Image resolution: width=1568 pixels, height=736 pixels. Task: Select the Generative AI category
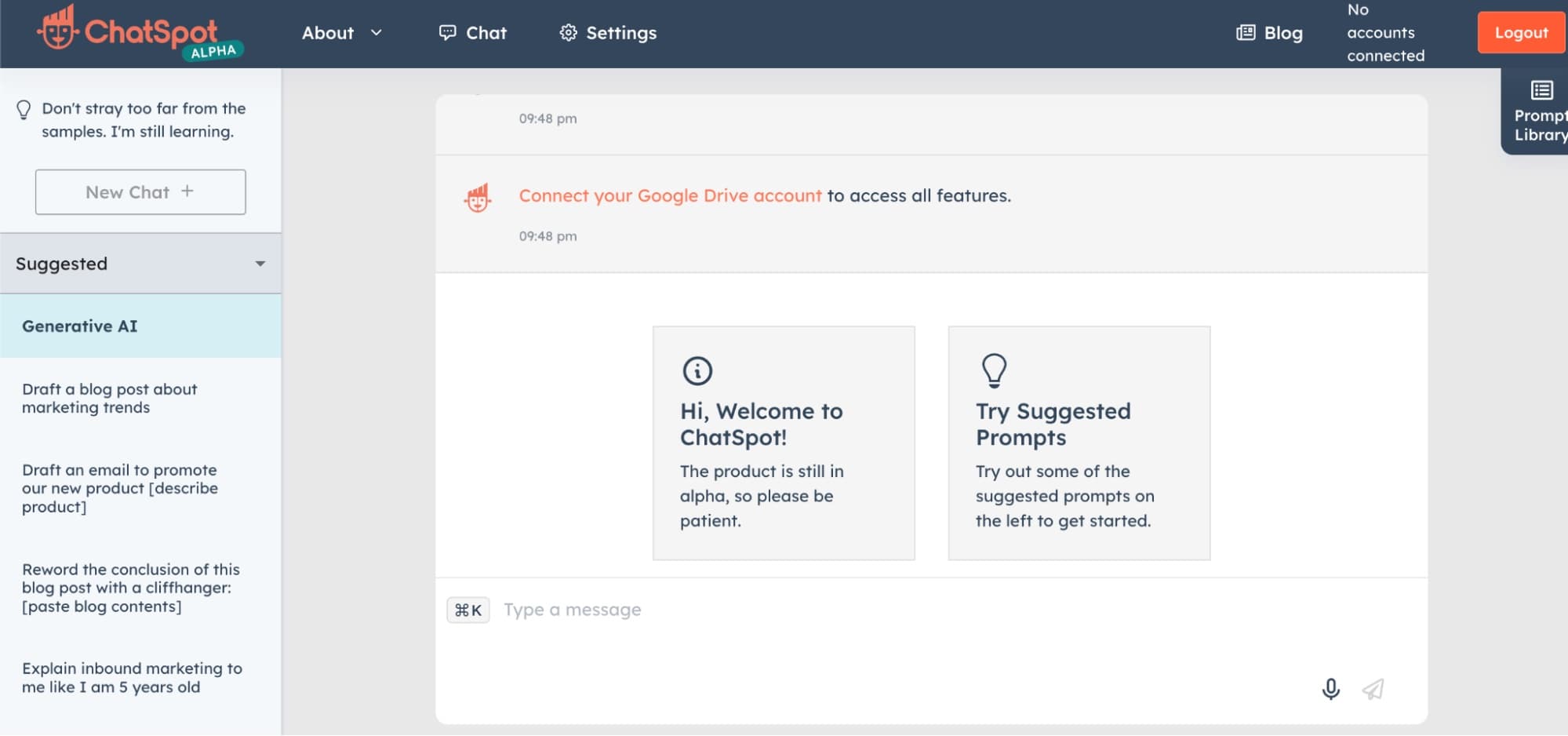(x=80, y=326)
